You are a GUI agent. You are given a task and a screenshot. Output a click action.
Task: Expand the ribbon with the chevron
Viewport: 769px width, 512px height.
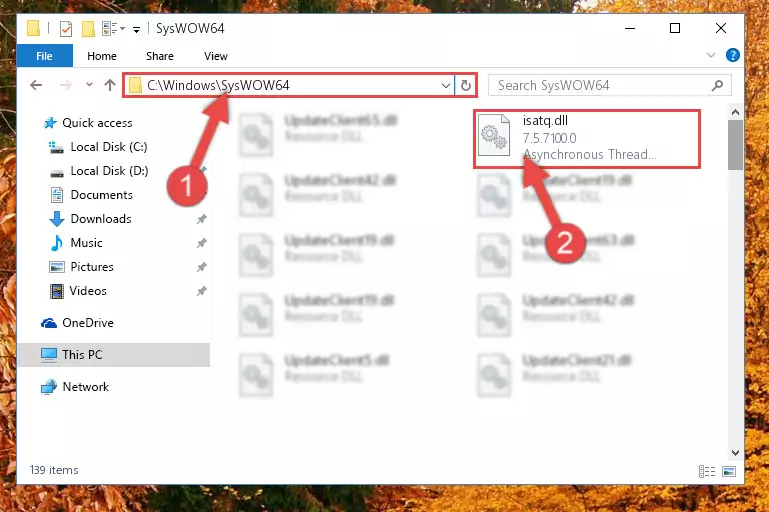pyautogui.click(x=711, y=55)
